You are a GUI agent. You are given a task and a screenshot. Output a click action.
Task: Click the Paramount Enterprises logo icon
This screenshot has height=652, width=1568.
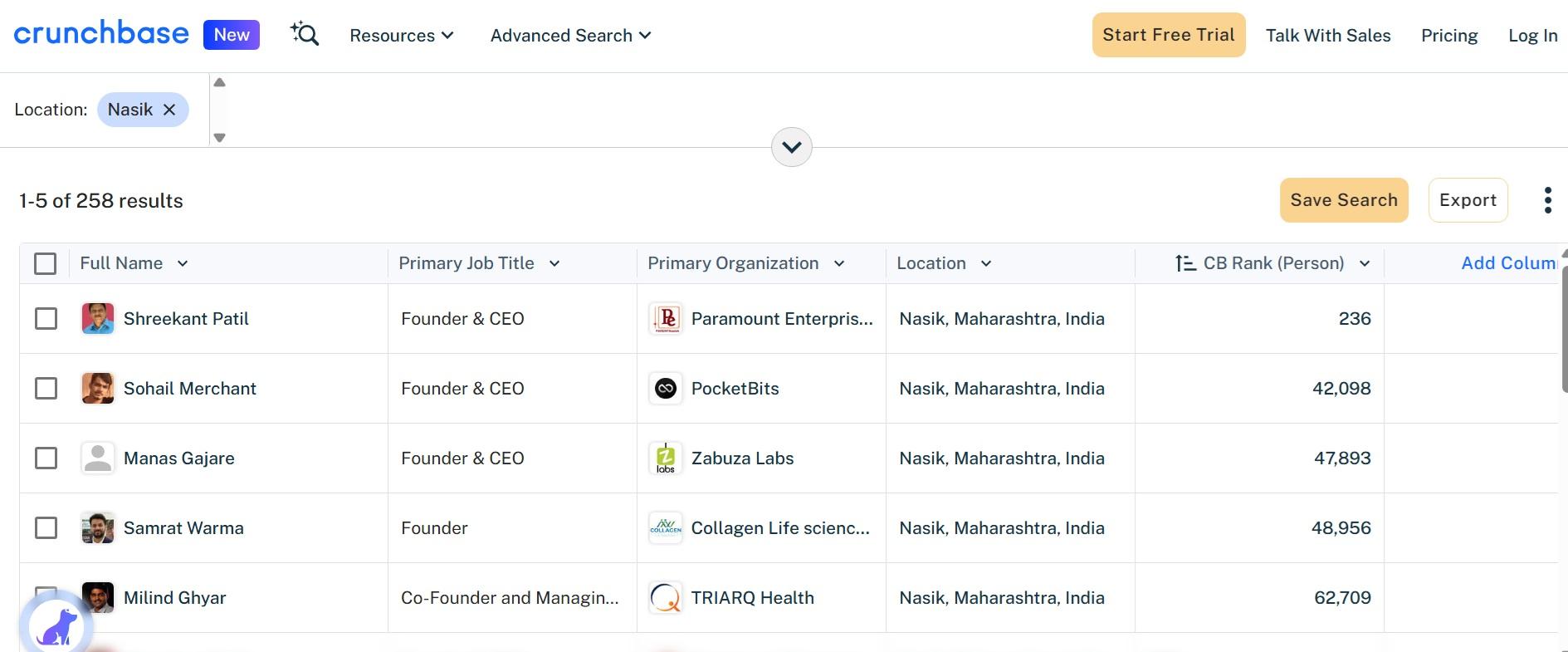[x=666, y=319]
